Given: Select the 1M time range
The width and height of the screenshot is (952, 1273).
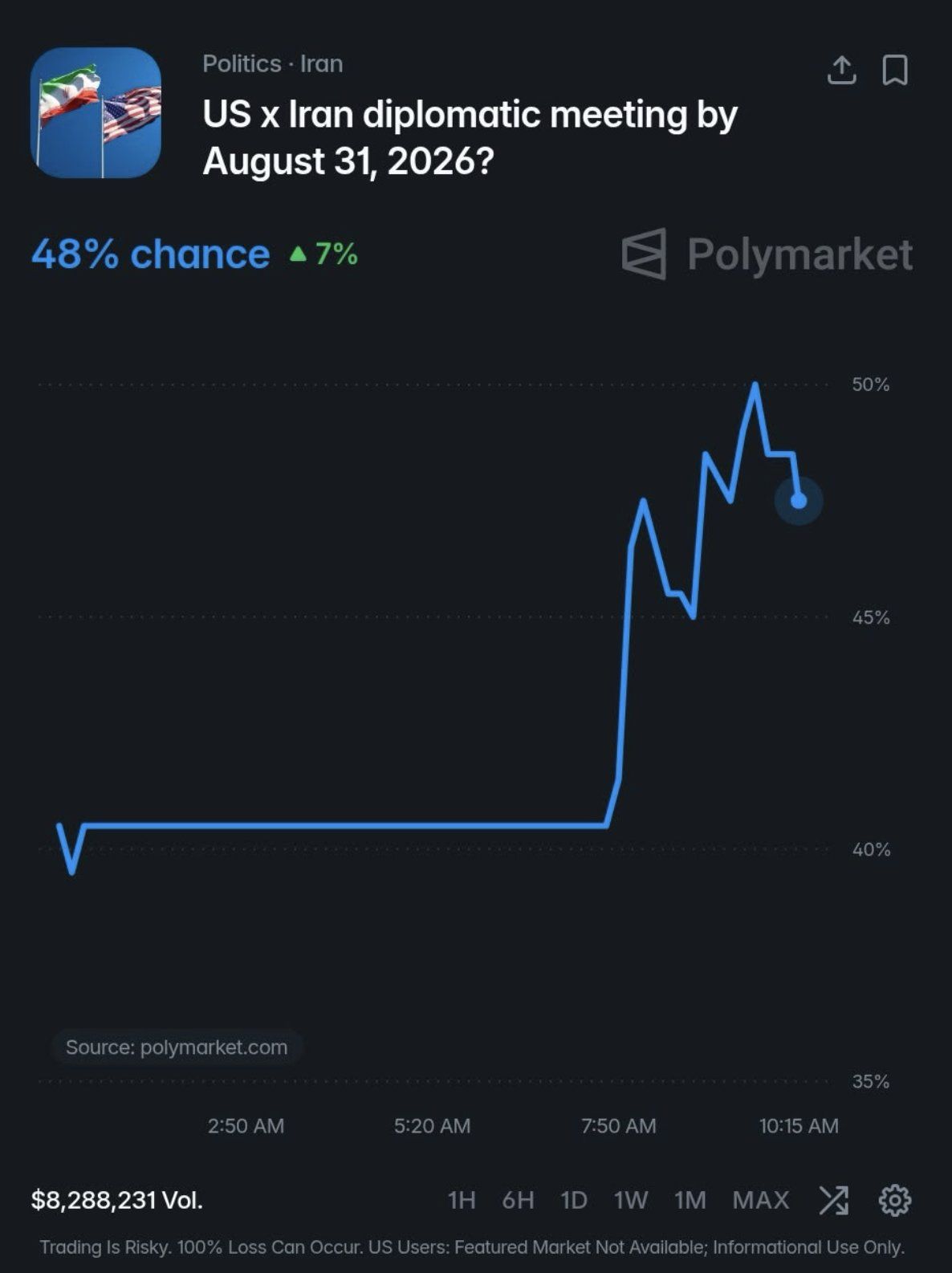Looking at the screenshot, I should [690, 1200].
